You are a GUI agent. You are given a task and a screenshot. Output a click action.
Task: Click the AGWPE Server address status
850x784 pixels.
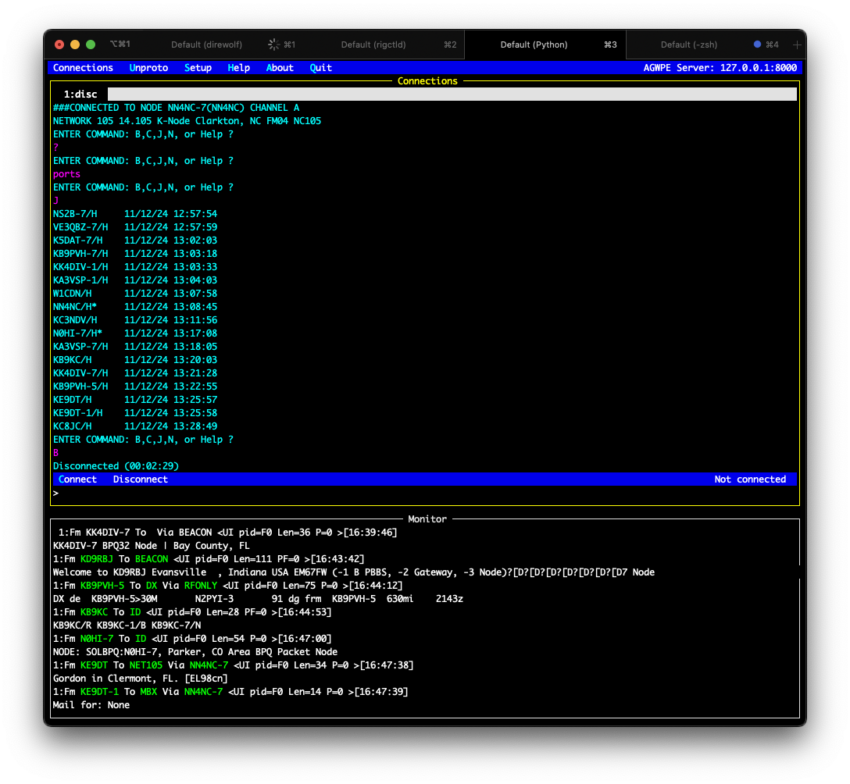pyautogui.click(x=720, y=68)
